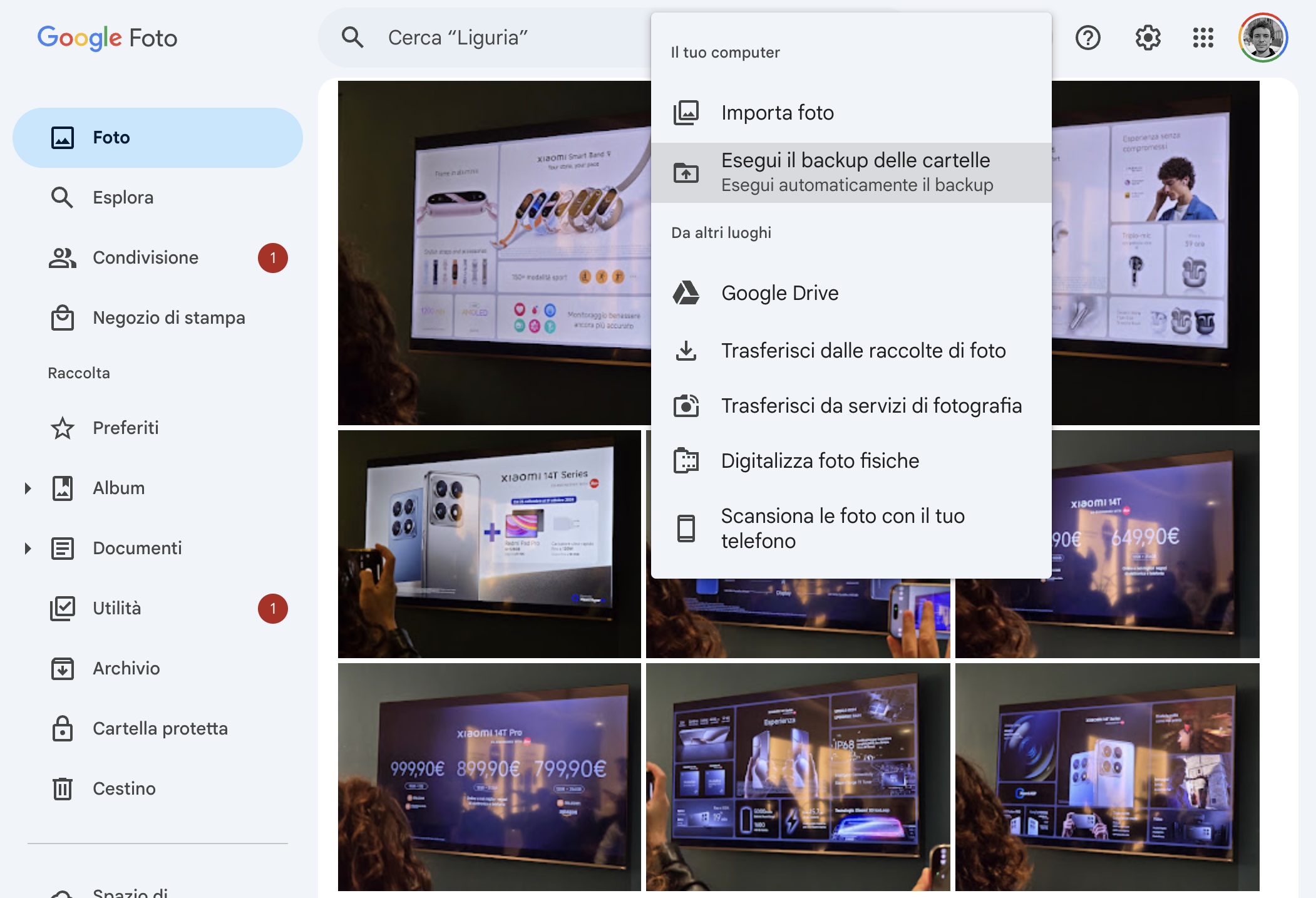
Task: Click the Preferiti star icon
Action: click(63, 428)
